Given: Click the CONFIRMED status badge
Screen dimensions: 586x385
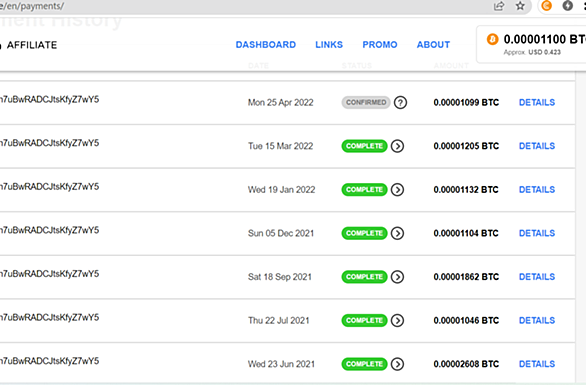Looking at the screenshot, I should pyautogui.click(x=366, y=102).
